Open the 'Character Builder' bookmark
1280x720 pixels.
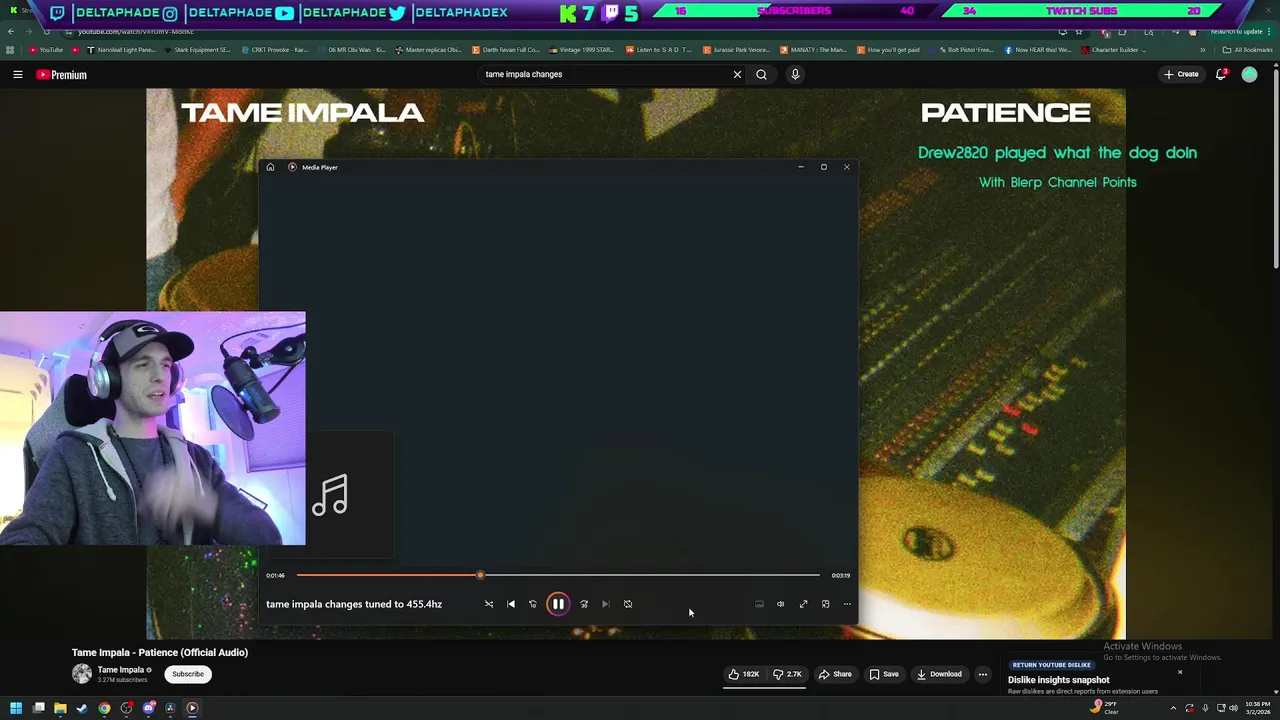click(x=1113, y=50)
